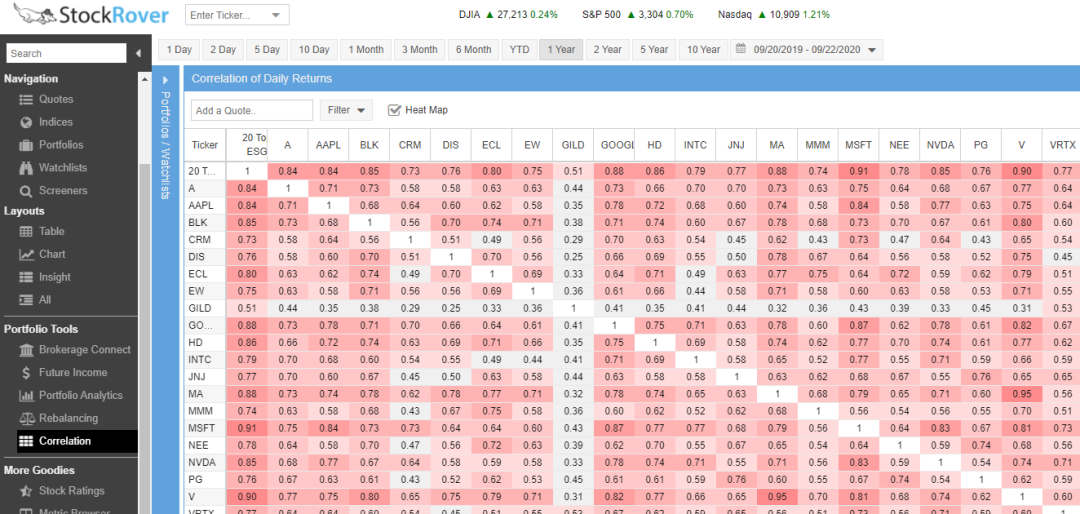1080x514 pixels.
Task: Click the Screeners magnifier icon
Action: (27, 191)
